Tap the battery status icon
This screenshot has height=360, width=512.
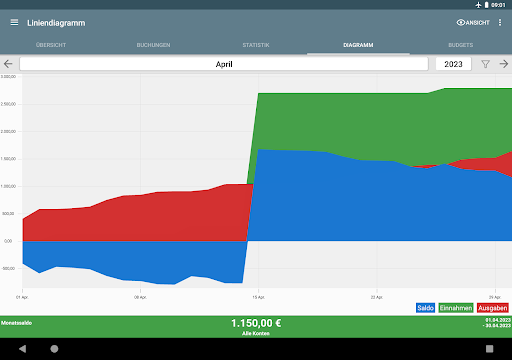(x=486, y=5)
